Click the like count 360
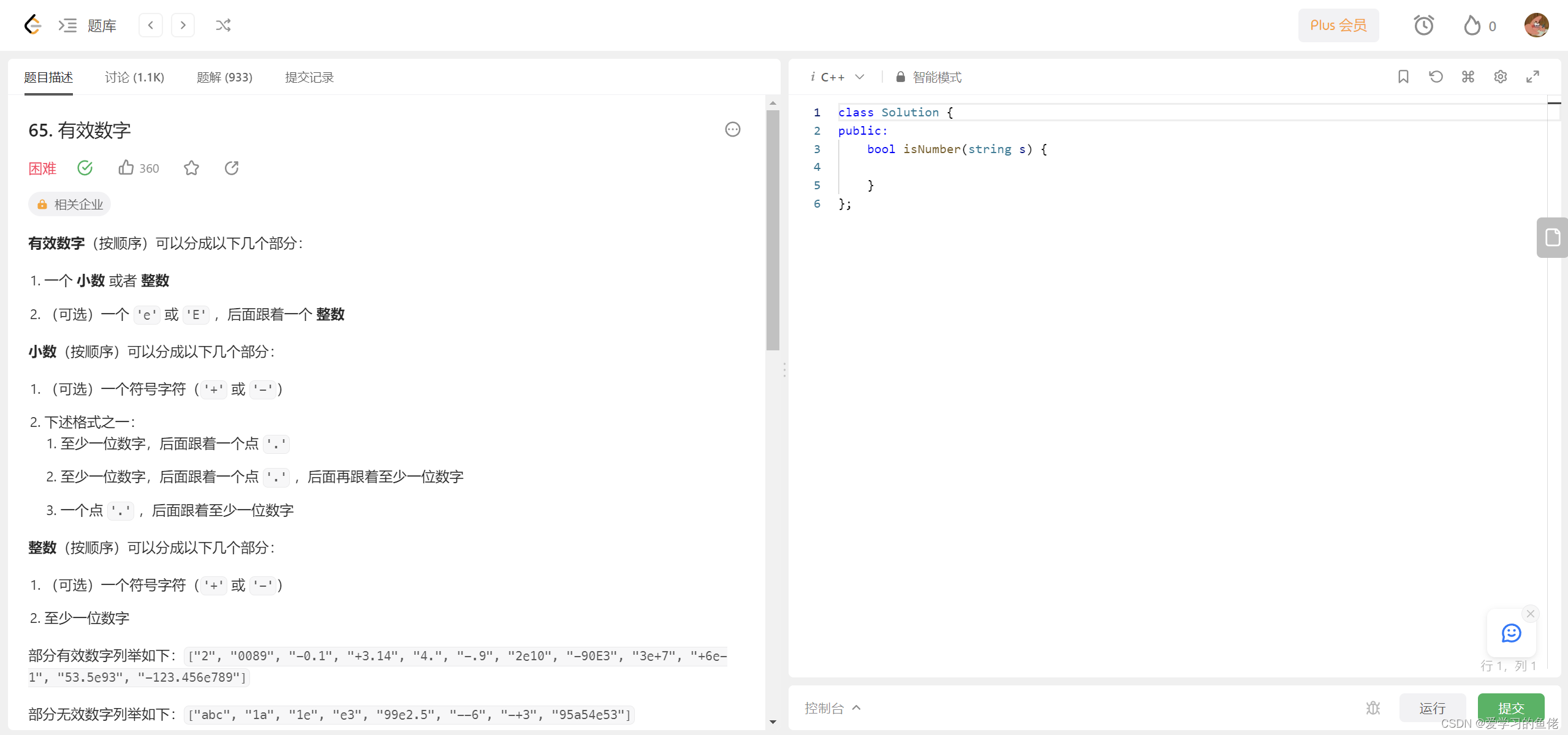Viewport: 1568px width, 735px height. coord(149,168)
